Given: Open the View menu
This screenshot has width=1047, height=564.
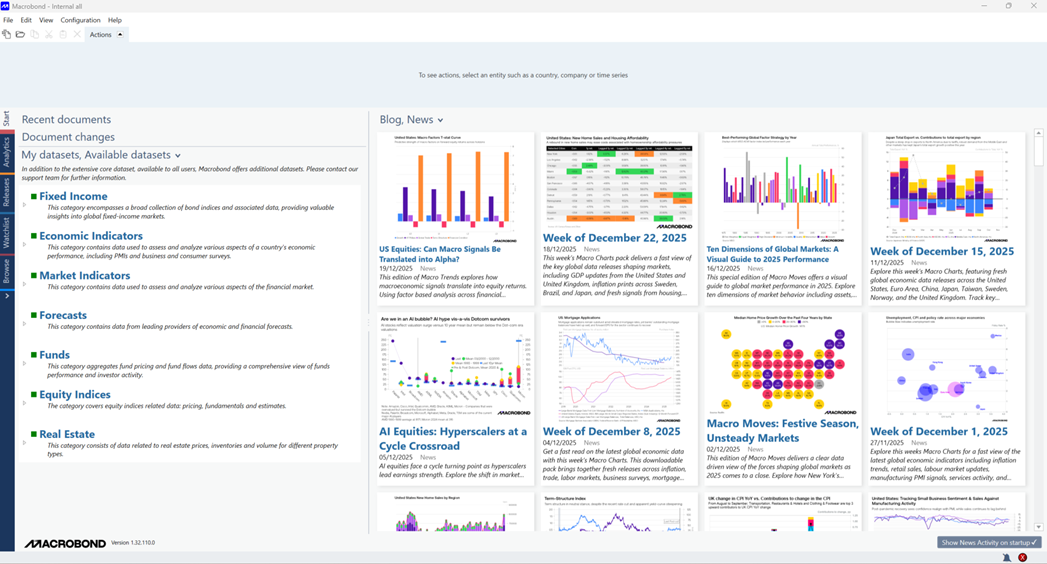Looking at the screenshot, I should [46, 20].
